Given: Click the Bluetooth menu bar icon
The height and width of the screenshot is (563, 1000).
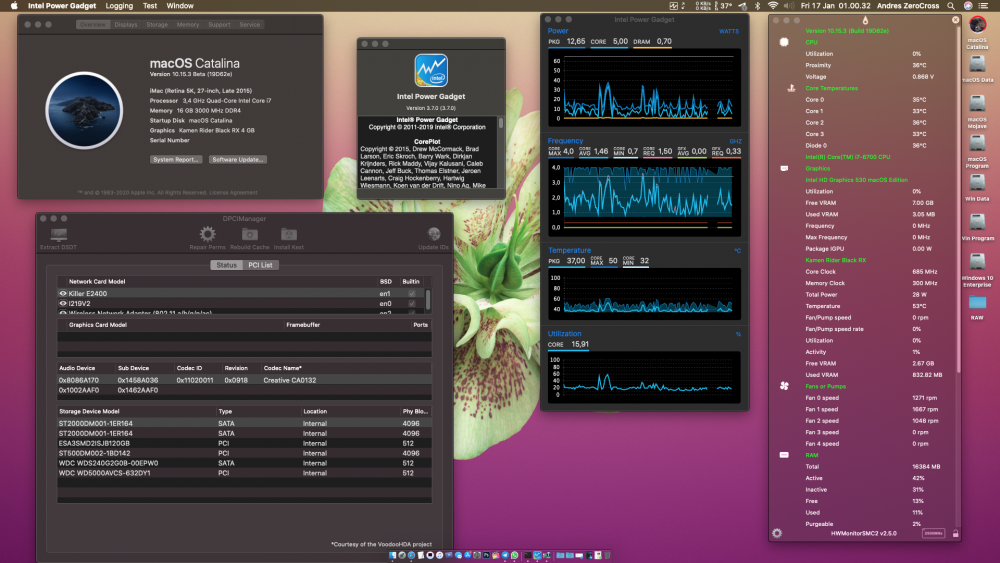Looking at the screenshot, I should 758,6.
